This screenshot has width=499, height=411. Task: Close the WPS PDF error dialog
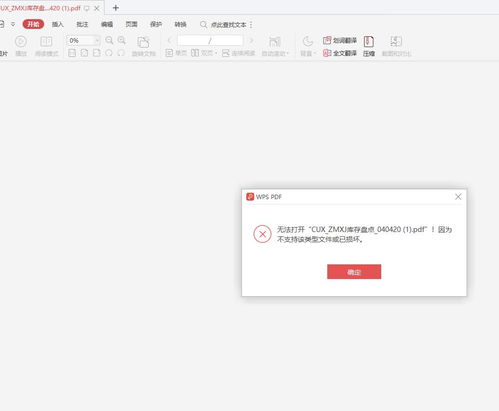tap(458, 197)
